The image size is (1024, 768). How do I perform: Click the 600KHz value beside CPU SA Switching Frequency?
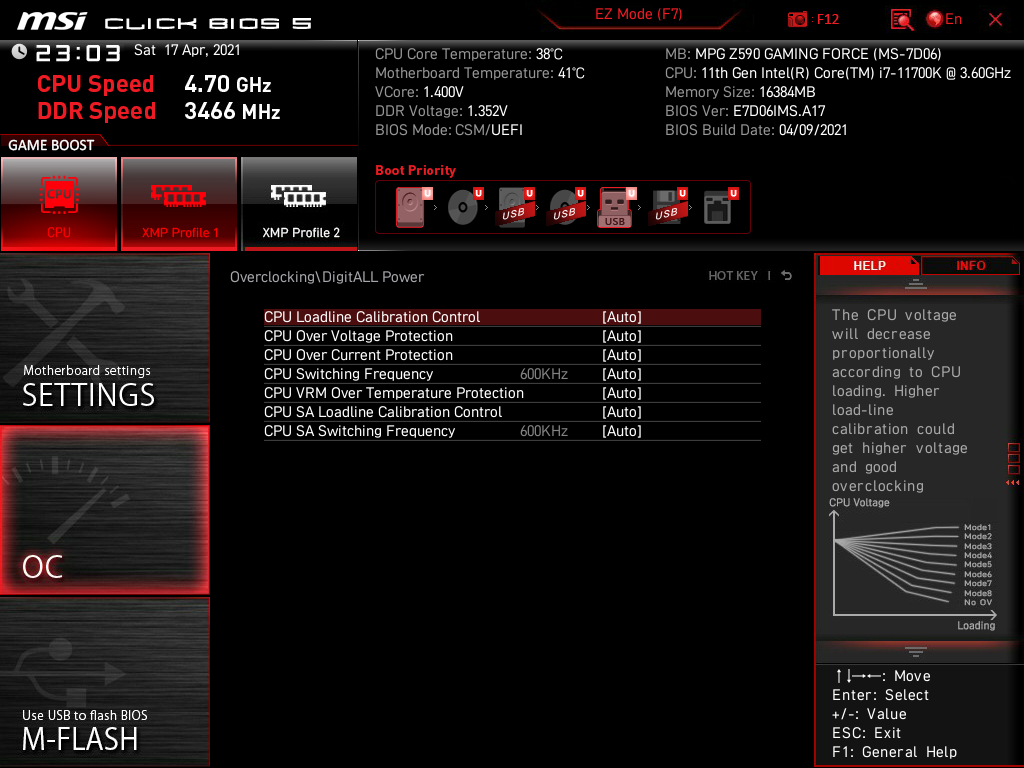543,430
